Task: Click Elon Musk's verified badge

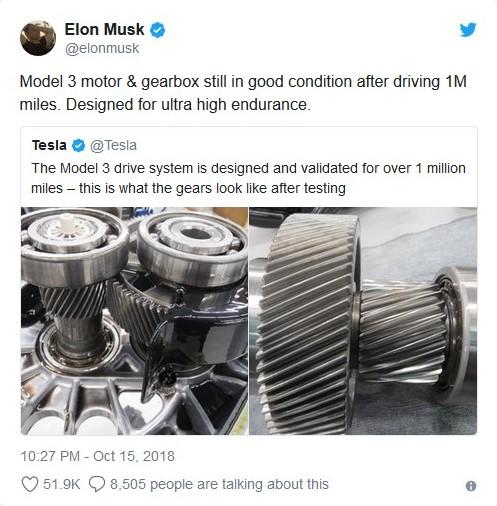Action: [x=157, y=30]
